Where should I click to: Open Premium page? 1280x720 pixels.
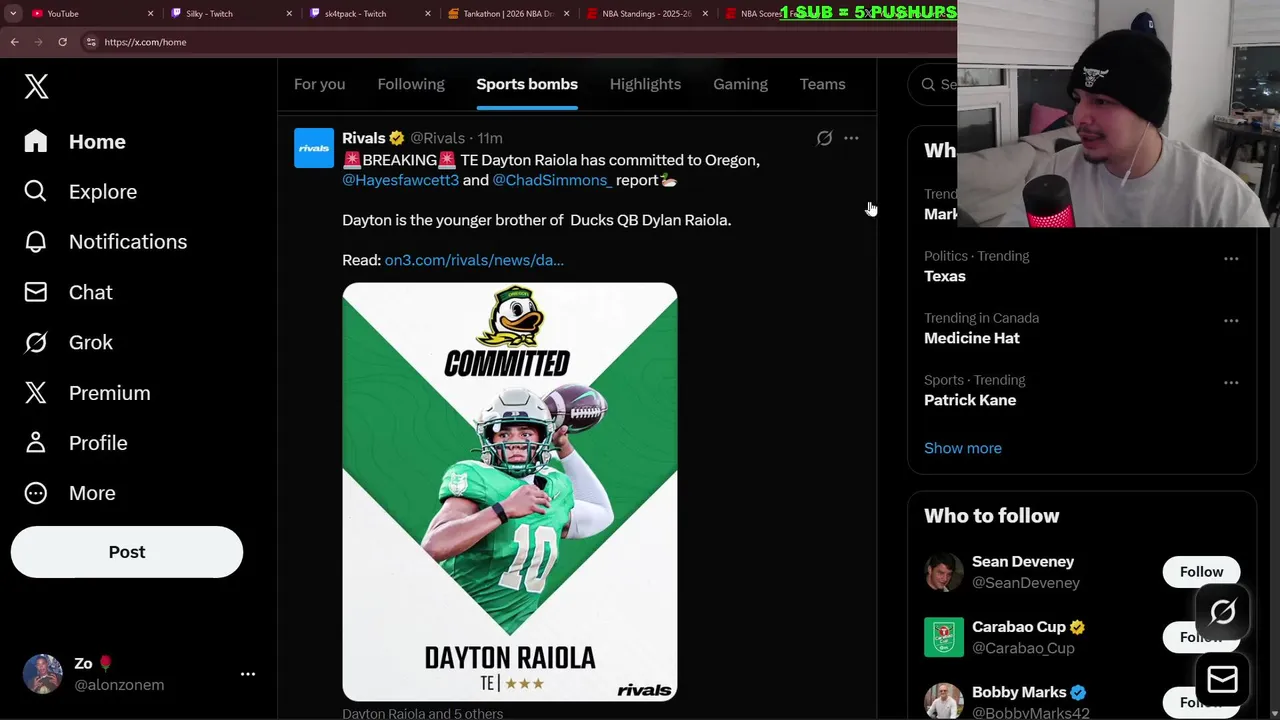point(87,393)
